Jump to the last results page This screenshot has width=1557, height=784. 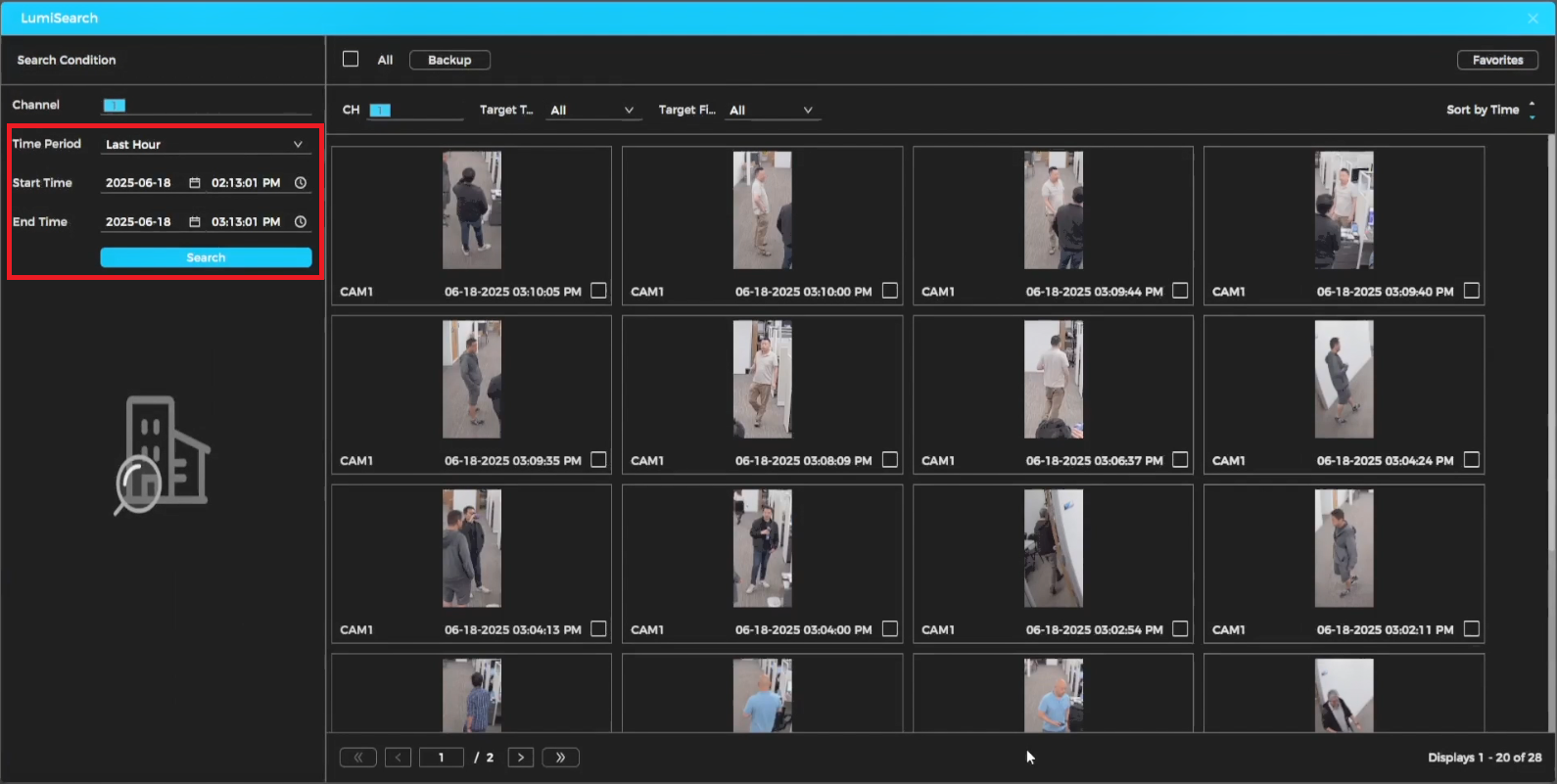coord(560,758)
